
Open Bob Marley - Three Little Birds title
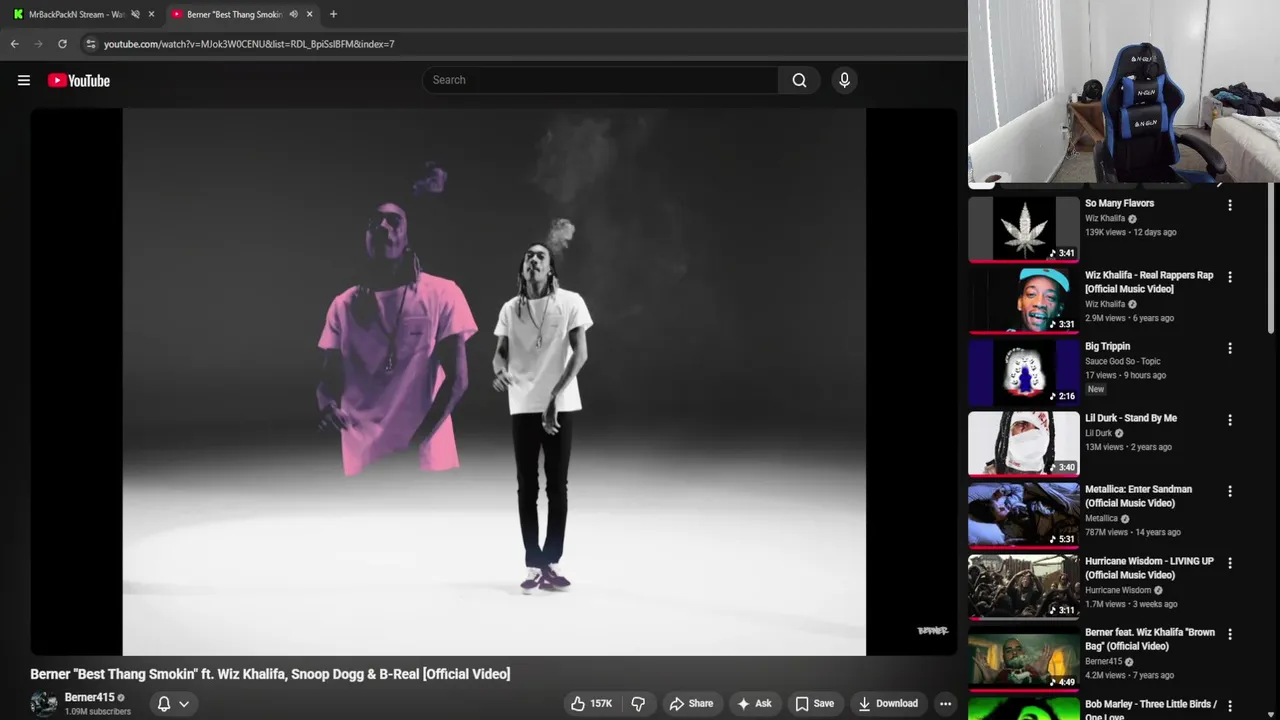tap(1151, 708)
